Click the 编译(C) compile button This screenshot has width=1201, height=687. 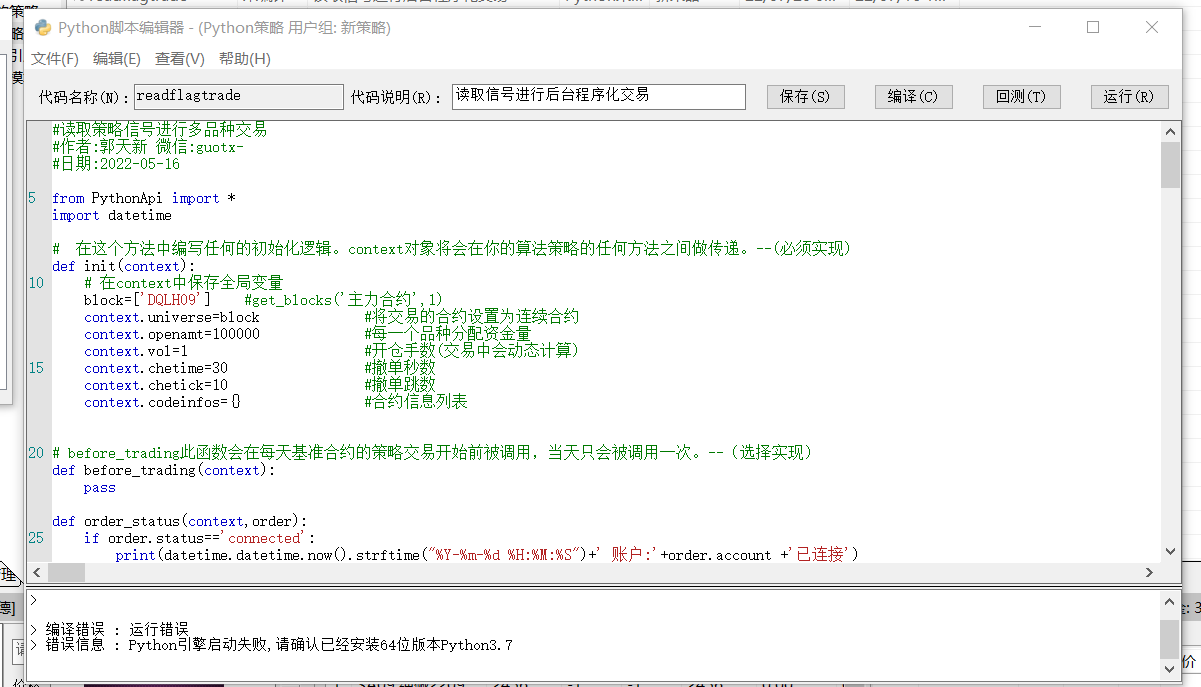pyautogui.click(x=913, y=97)
